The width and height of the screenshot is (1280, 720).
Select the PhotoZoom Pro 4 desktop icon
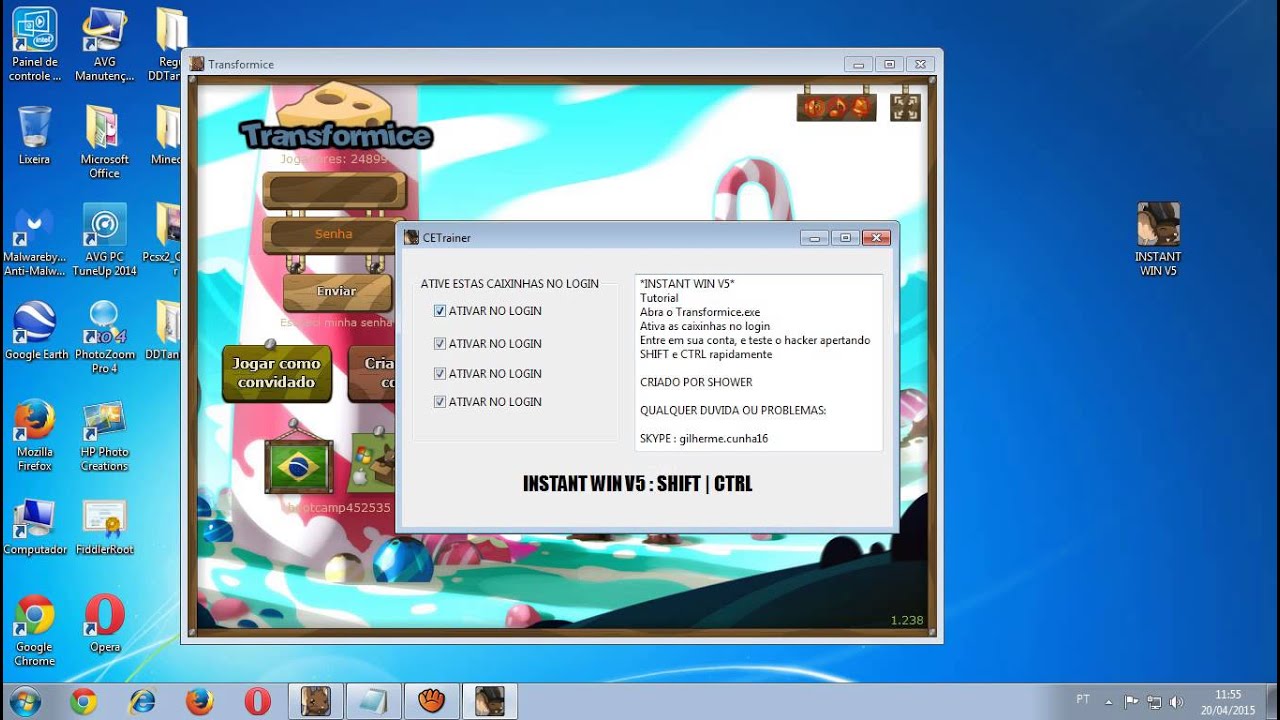click(104, 337)
